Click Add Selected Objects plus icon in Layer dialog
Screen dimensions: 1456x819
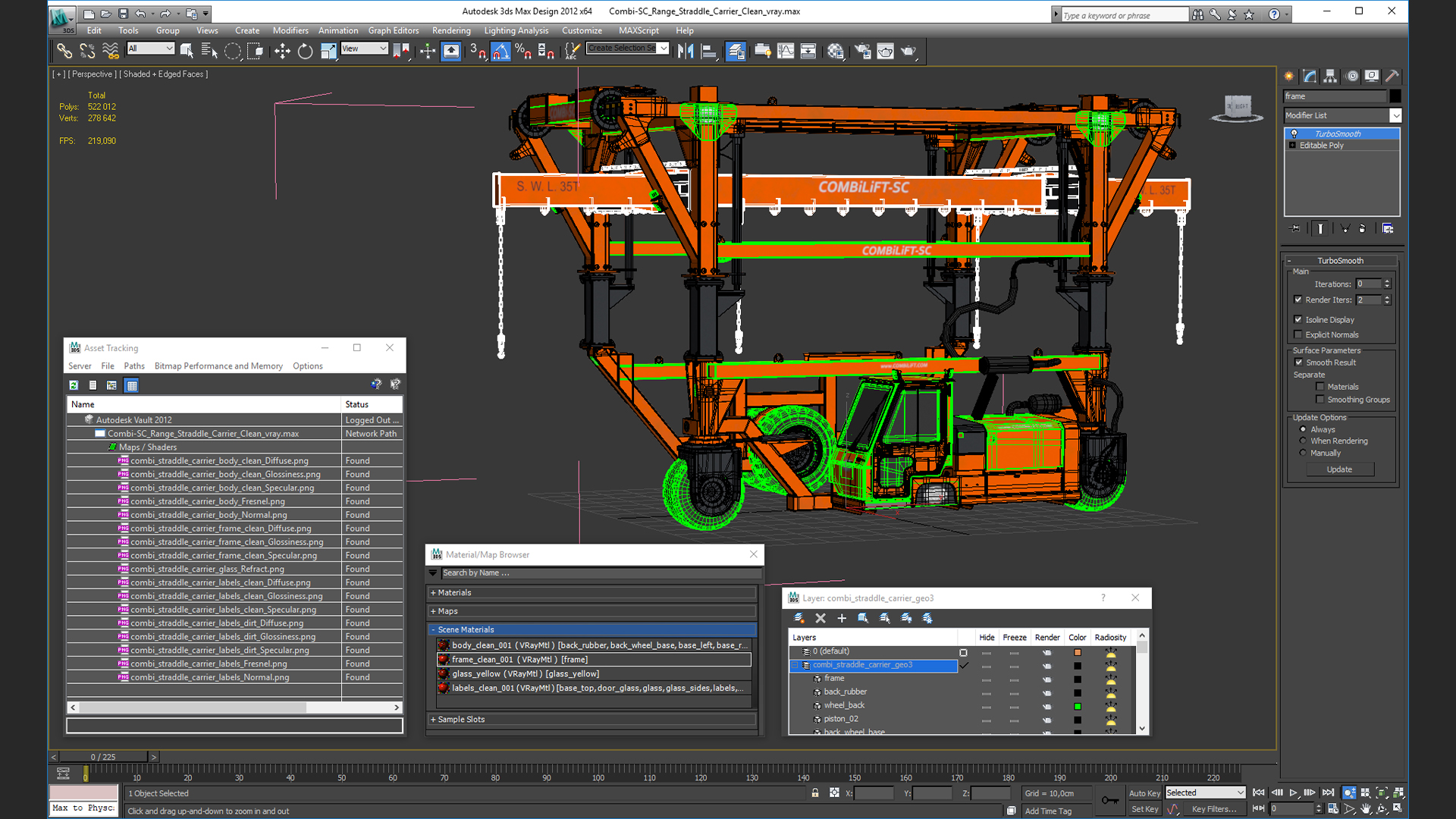coord(842,618)
